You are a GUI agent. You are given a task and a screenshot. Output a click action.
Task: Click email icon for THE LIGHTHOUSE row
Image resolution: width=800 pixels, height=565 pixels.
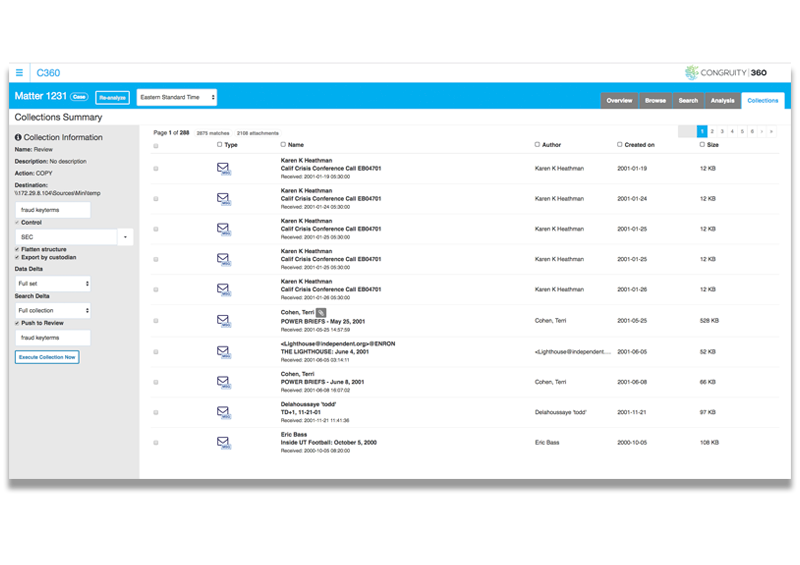[x=223, y=352]
